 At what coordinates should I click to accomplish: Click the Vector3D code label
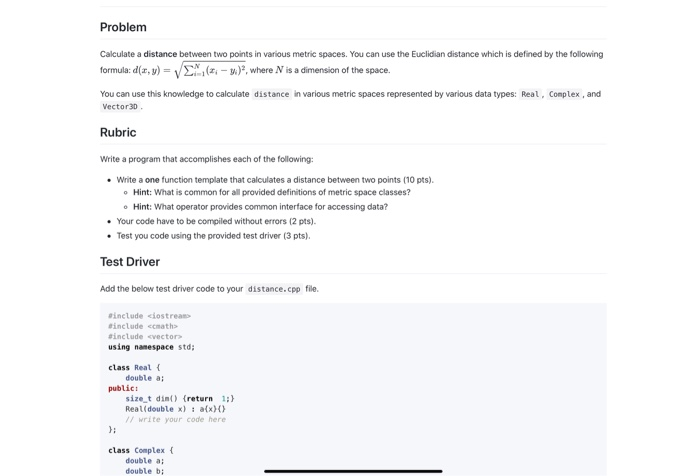pyautogui.click(x=120, y=107)
